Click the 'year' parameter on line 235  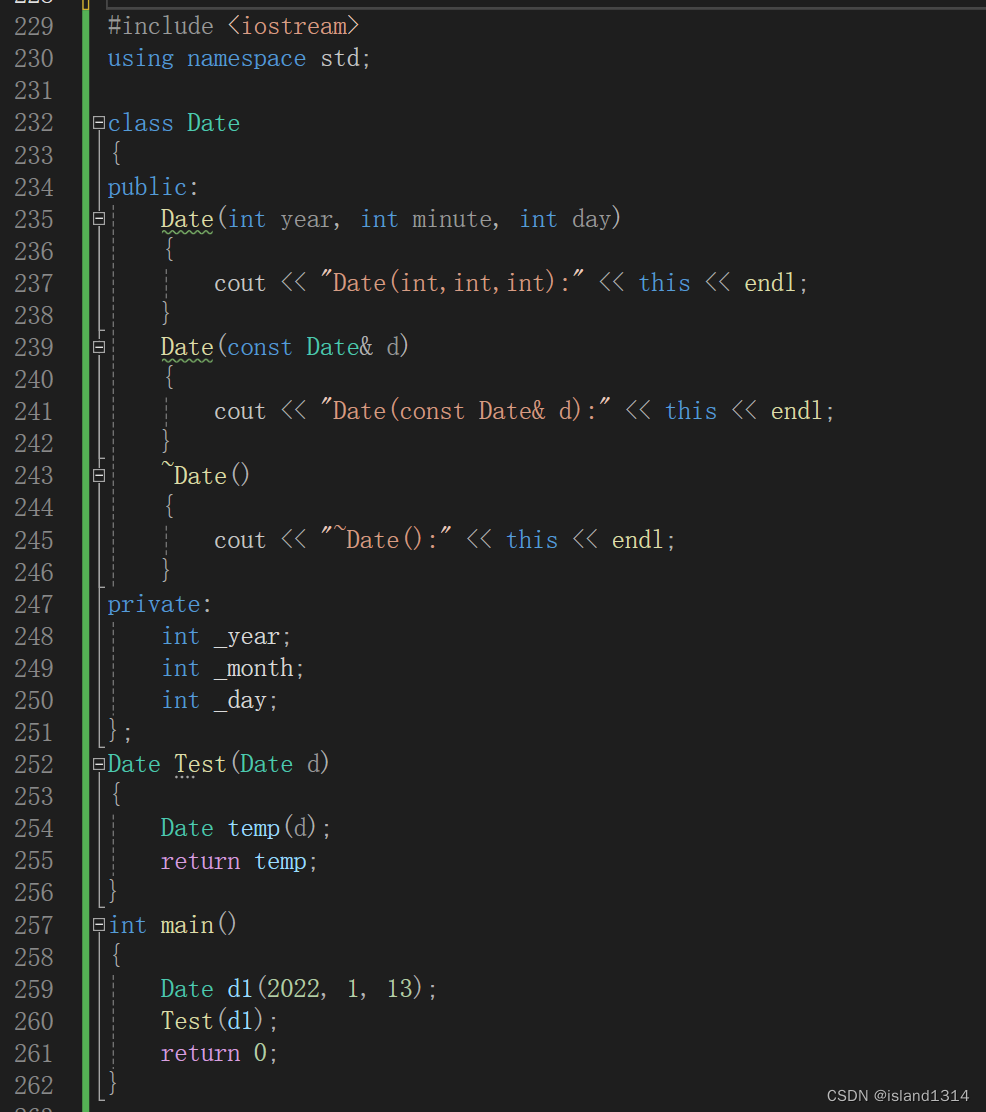point(306,219)
